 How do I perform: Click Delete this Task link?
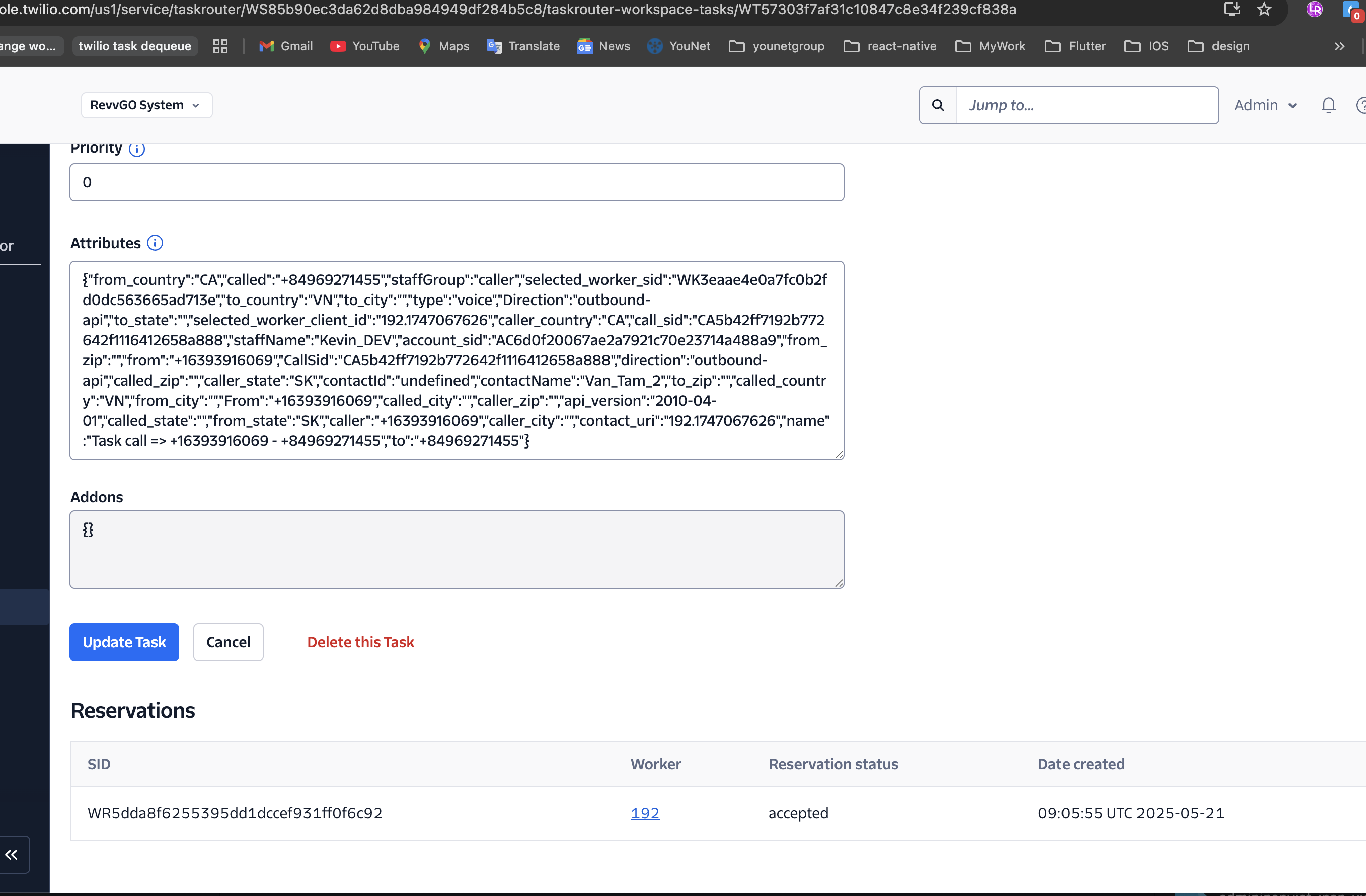click(360, 642)
